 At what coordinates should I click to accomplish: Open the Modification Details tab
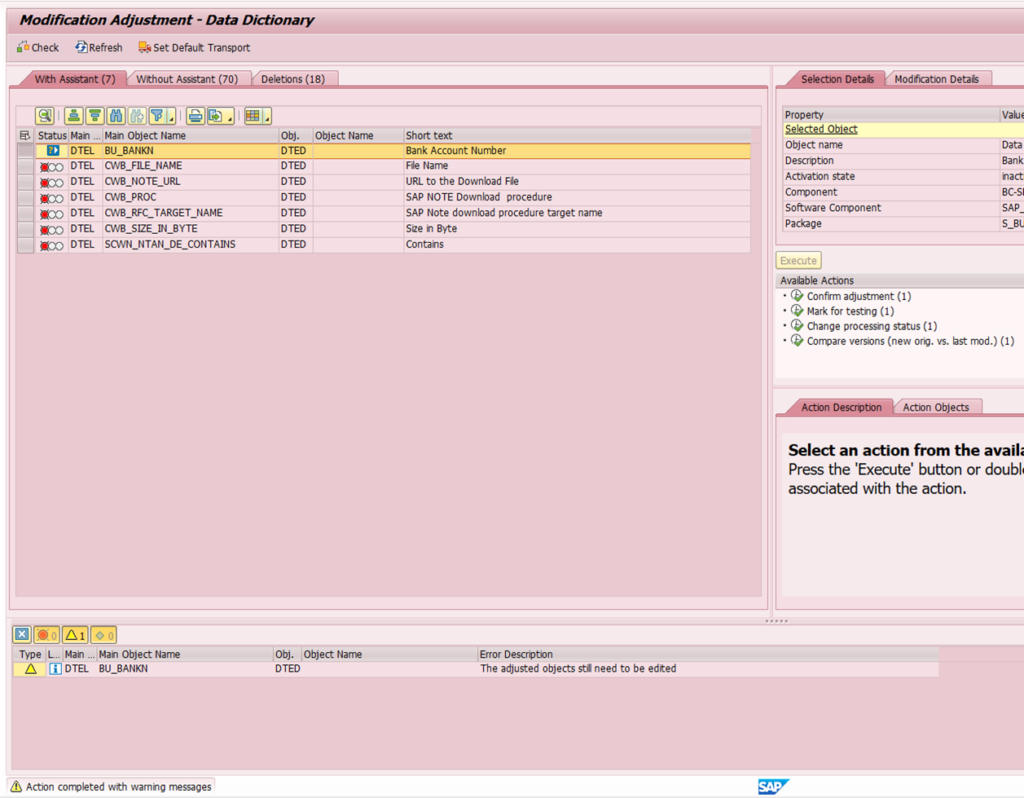[936, 79]
